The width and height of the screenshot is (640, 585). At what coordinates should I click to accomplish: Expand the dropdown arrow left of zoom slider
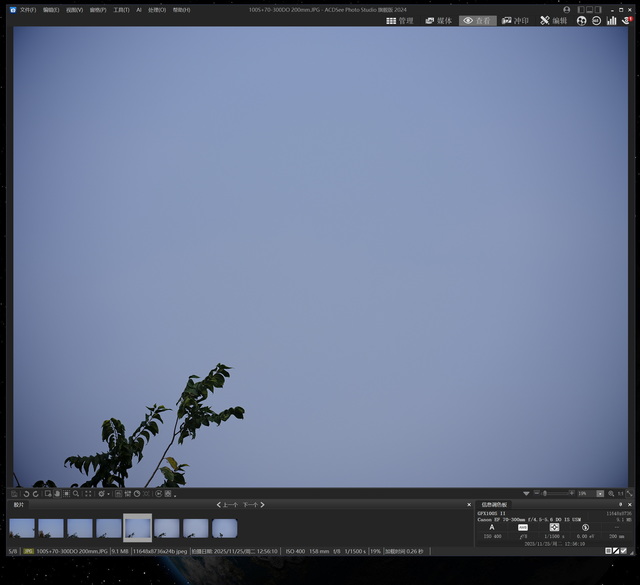[x=527, y=494]
